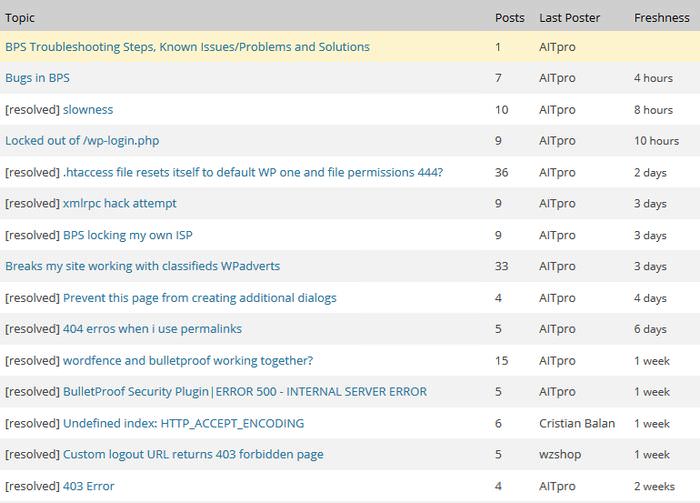Click post count '7' in Bugs in BPS row
700x503 pixels.
(498, 78)
